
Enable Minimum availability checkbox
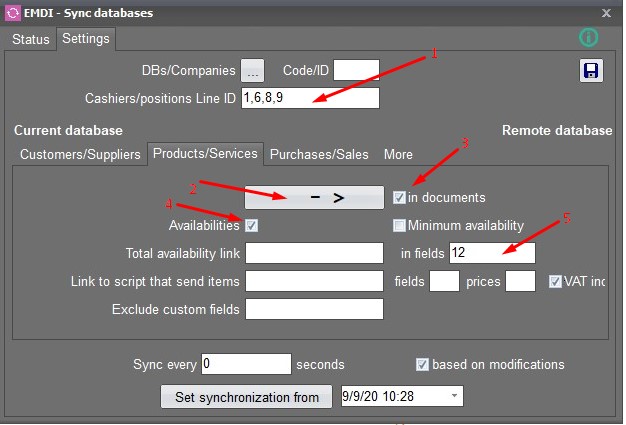(399, 225)
